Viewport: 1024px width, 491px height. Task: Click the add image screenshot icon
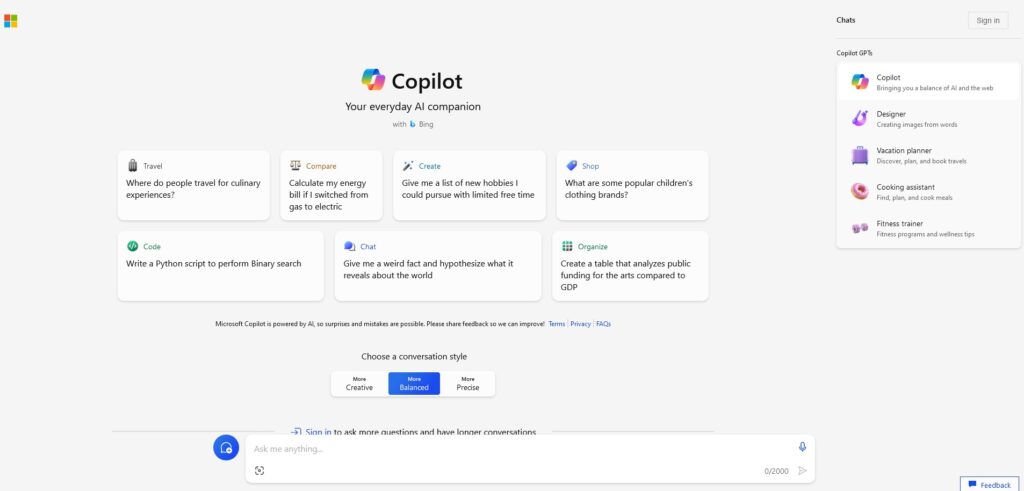[x=259, y=470]
